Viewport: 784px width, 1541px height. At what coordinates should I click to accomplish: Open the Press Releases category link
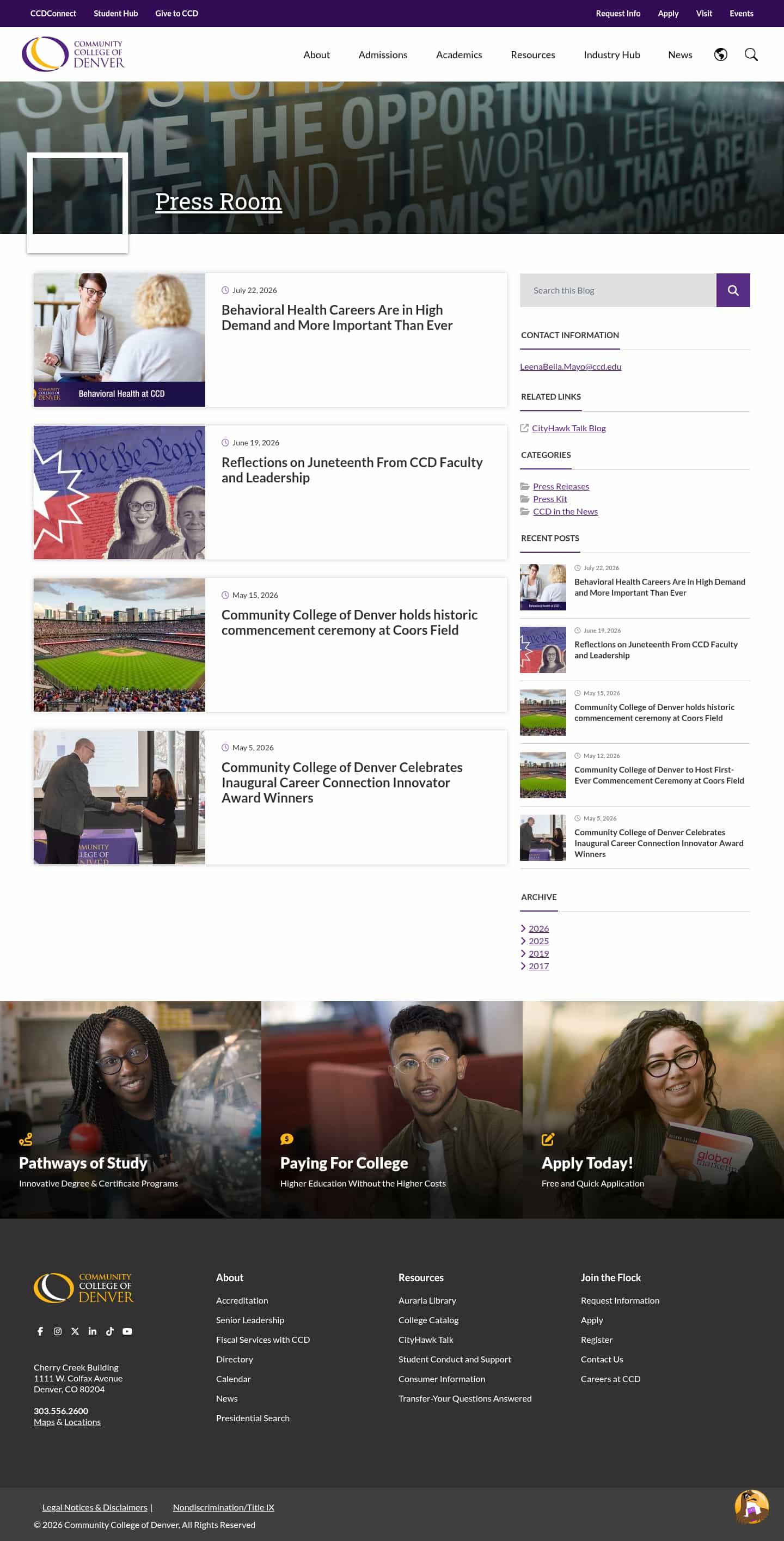pyautogui.click(x=561, y=486)
